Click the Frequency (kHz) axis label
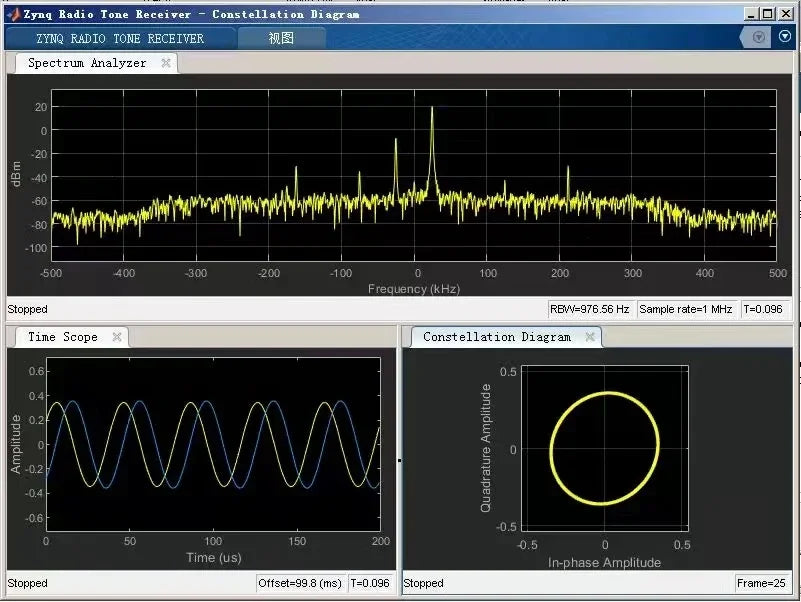Image resolution: width=801 pixels, height=602 pixels. click(x=414, y=289)
